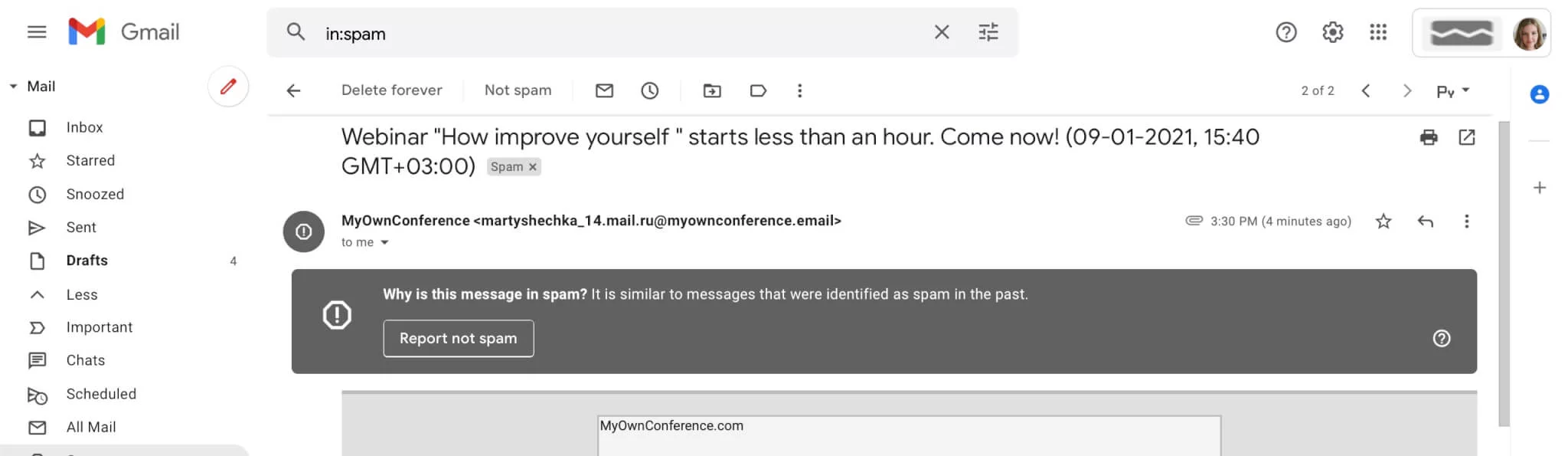Mark the email as unread via envelope icon
Screen dimensions: 1568x456
tap(604, 90)
